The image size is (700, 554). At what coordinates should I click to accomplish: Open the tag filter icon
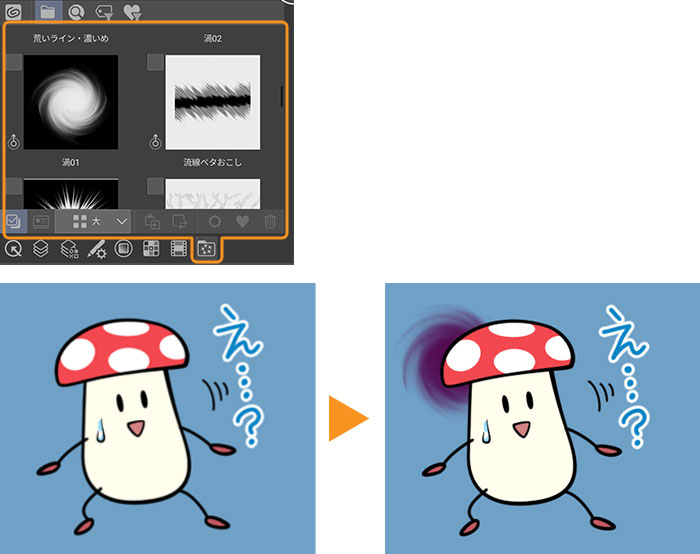click(x=103, y=11)
